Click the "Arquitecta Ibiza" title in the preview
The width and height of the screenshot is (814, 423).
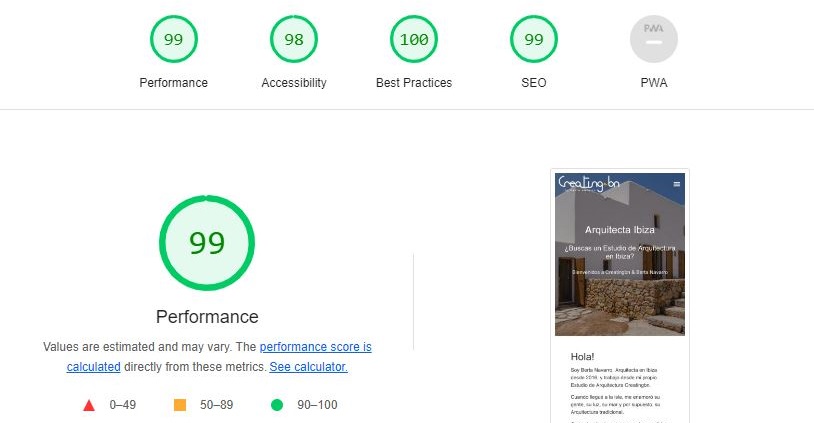click(x=620, y=229)
